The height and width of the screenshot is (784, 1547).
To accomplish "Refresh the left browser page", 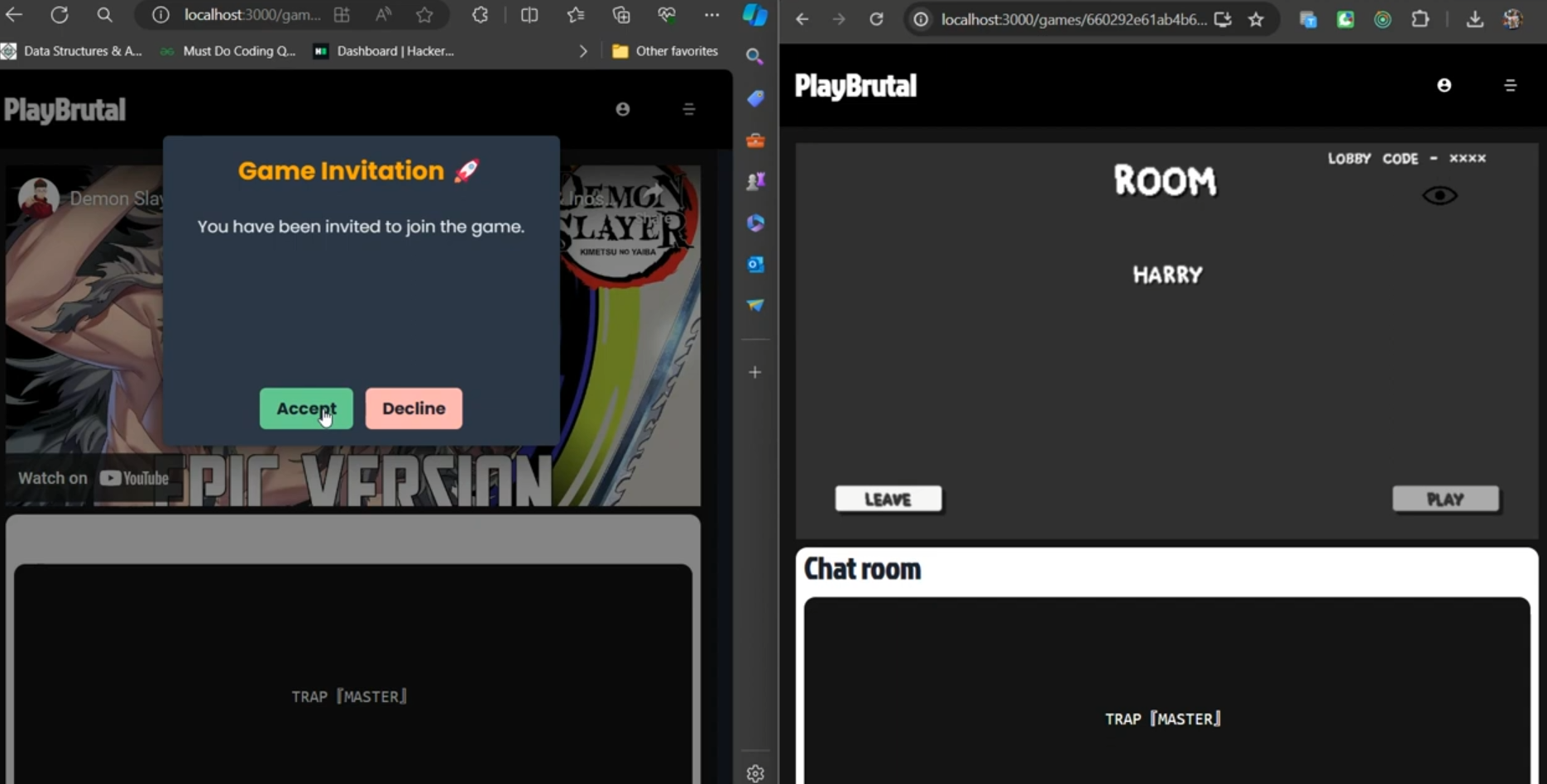I will coord(60,15).
